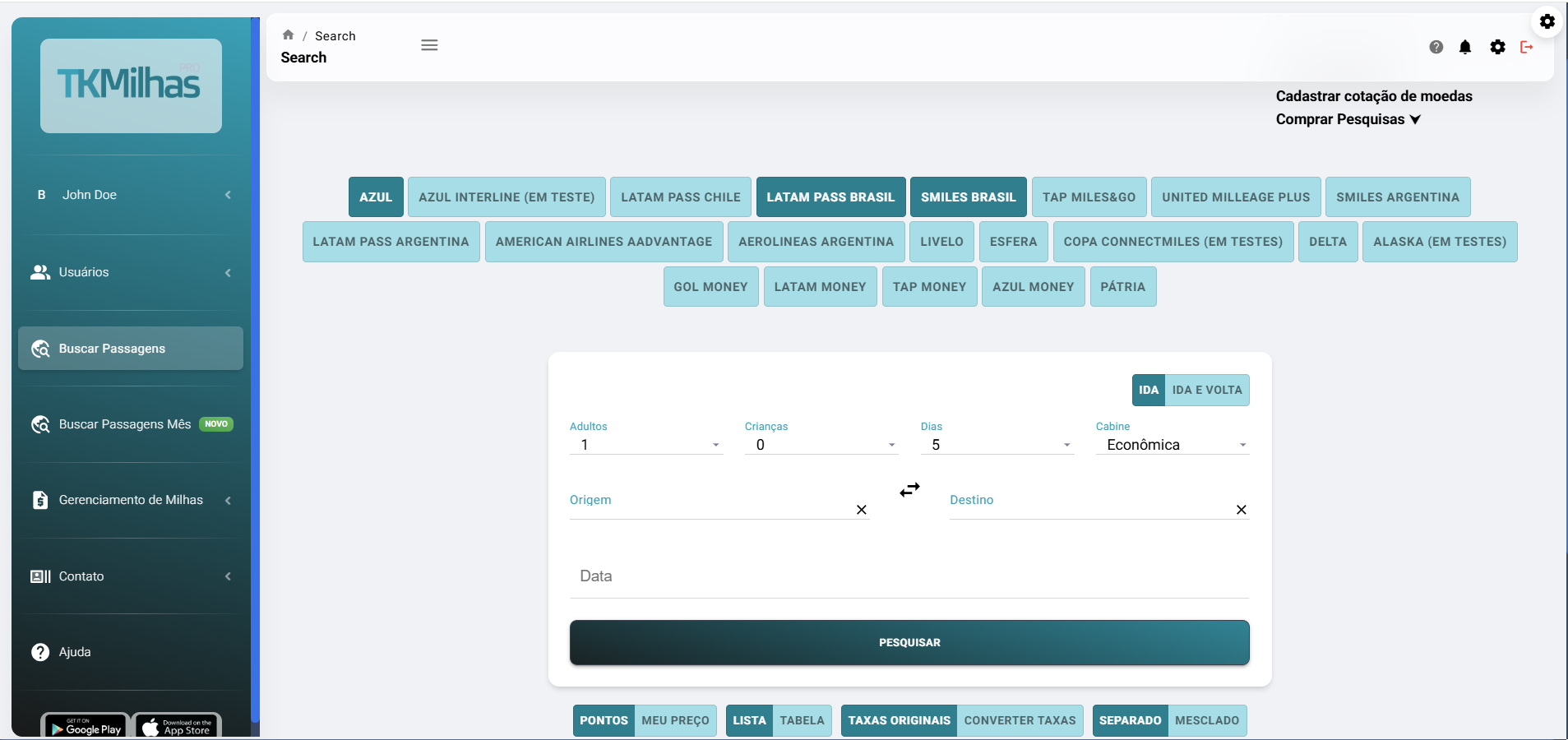The height and width of the screenshot is (740, 1568).
Task: Click the Gerenciamento de Milhas document icon
Action: [x=40, y=500]
